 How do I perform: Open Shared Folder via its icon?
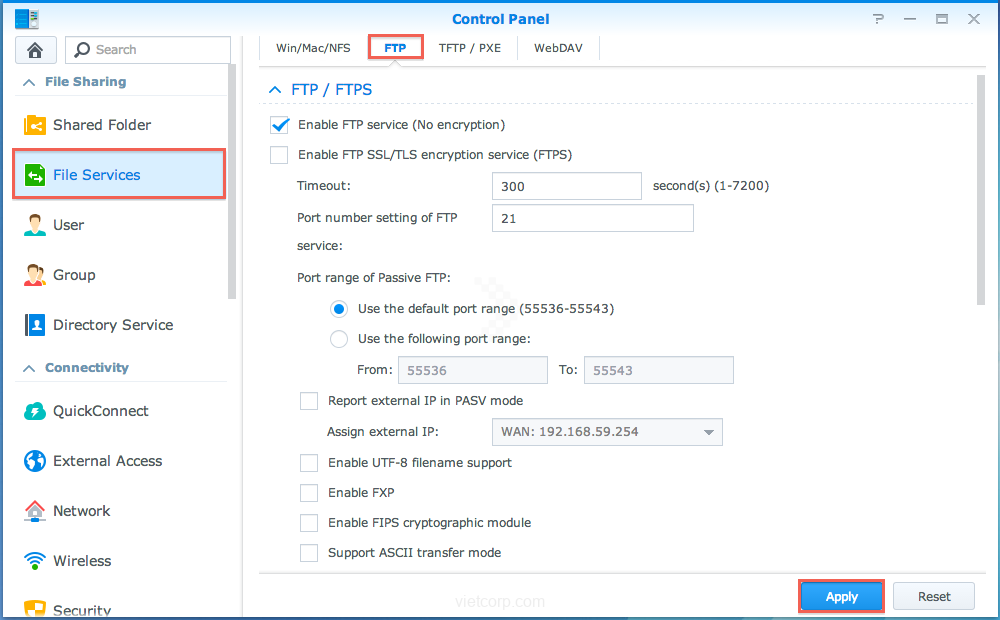coord(35,125)
